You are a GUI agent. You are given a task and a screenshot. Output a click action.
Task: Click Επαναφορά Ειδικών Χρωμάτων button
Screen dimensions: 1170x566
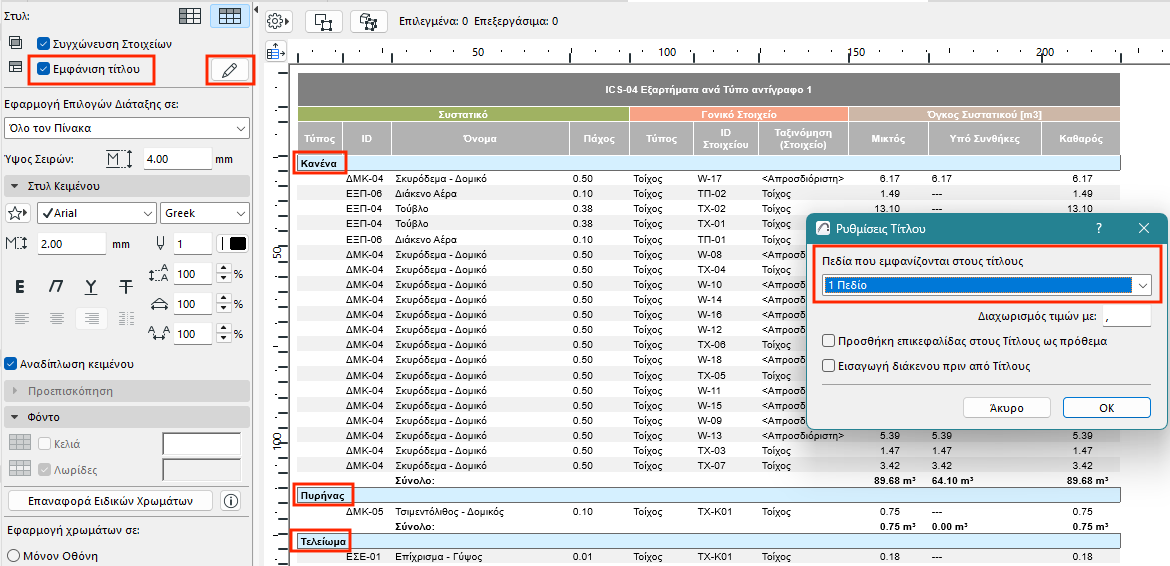110,501
